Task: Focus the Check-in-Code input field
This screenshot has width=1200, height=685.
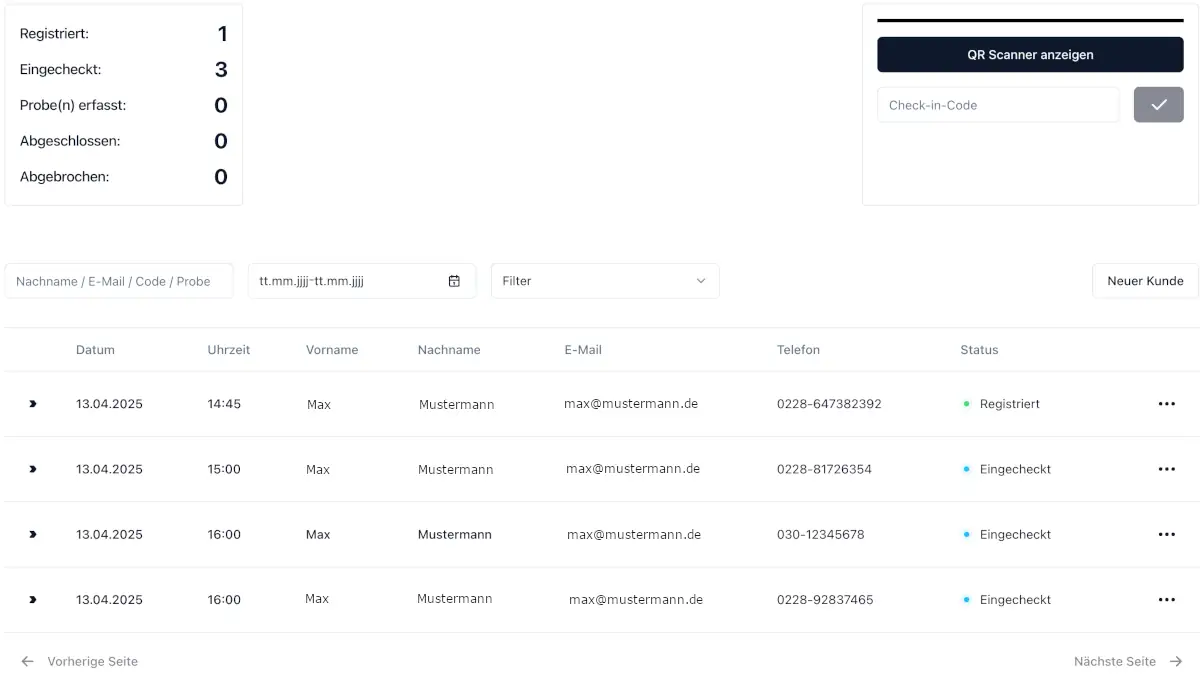Action: click(997, 105)
